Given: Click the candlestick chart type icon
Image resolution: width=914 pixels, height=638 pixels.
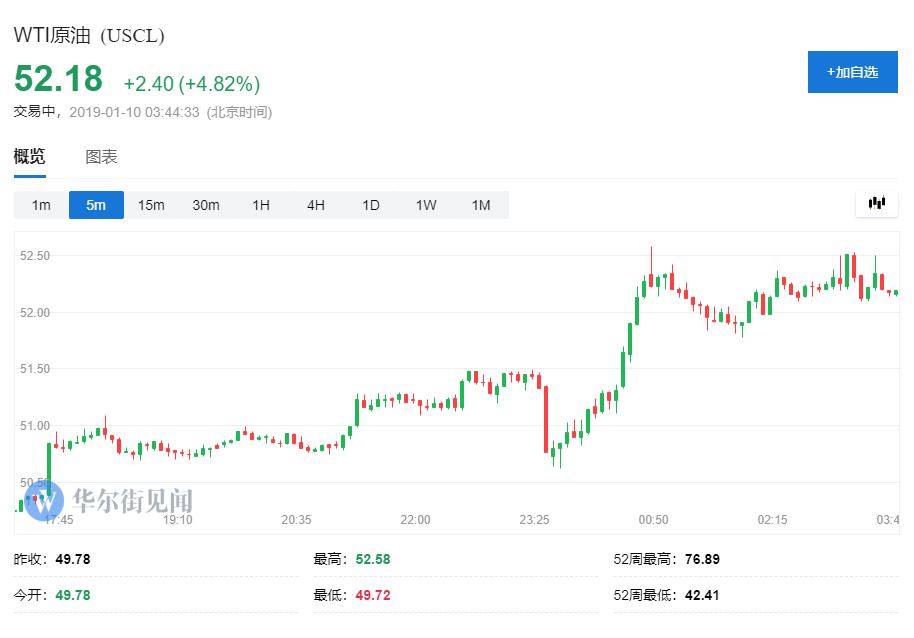Looking at the screenshot, I should [x=877, y=204].
